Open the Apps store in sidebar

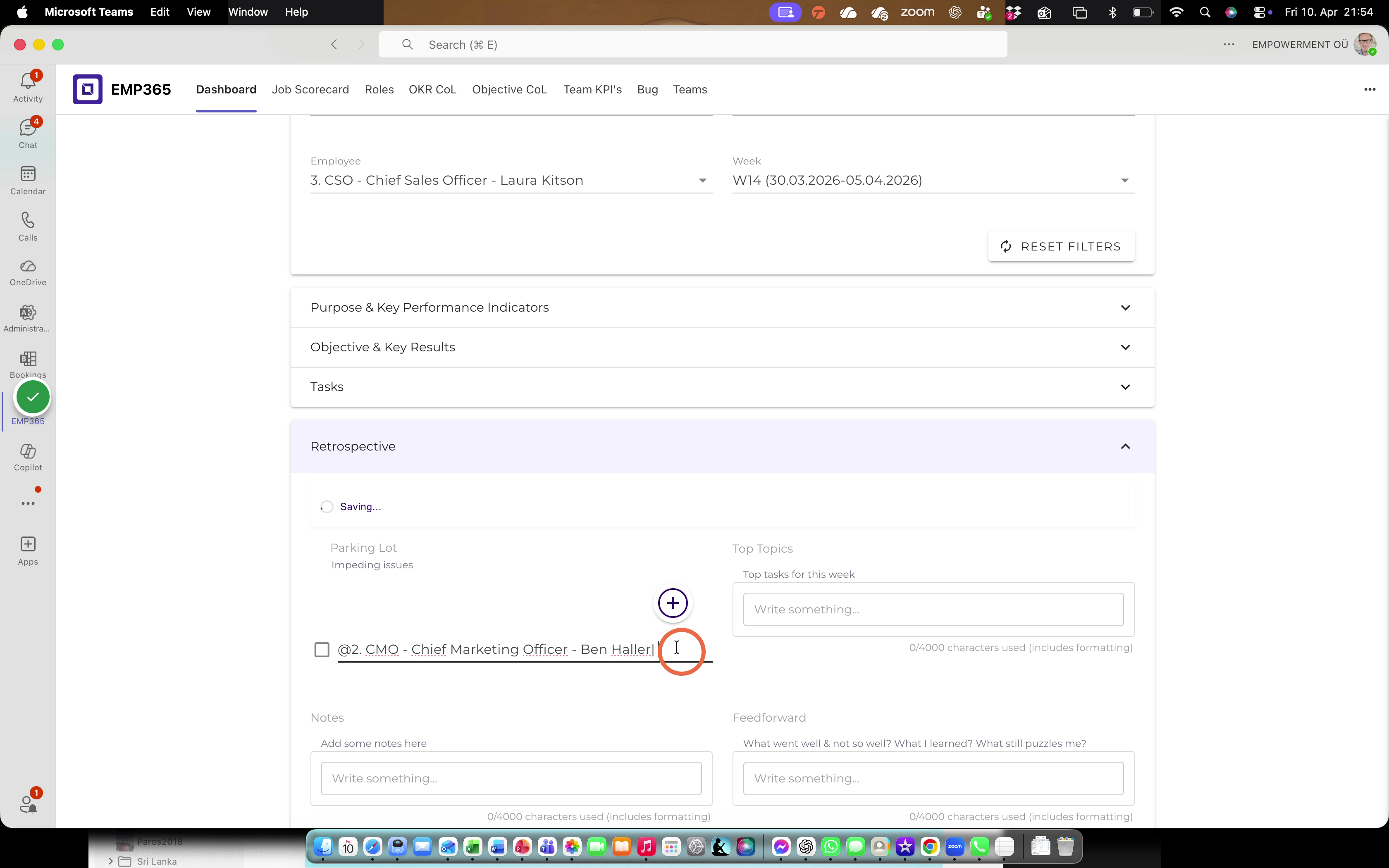pyautogui.click(x=28, y=551)
